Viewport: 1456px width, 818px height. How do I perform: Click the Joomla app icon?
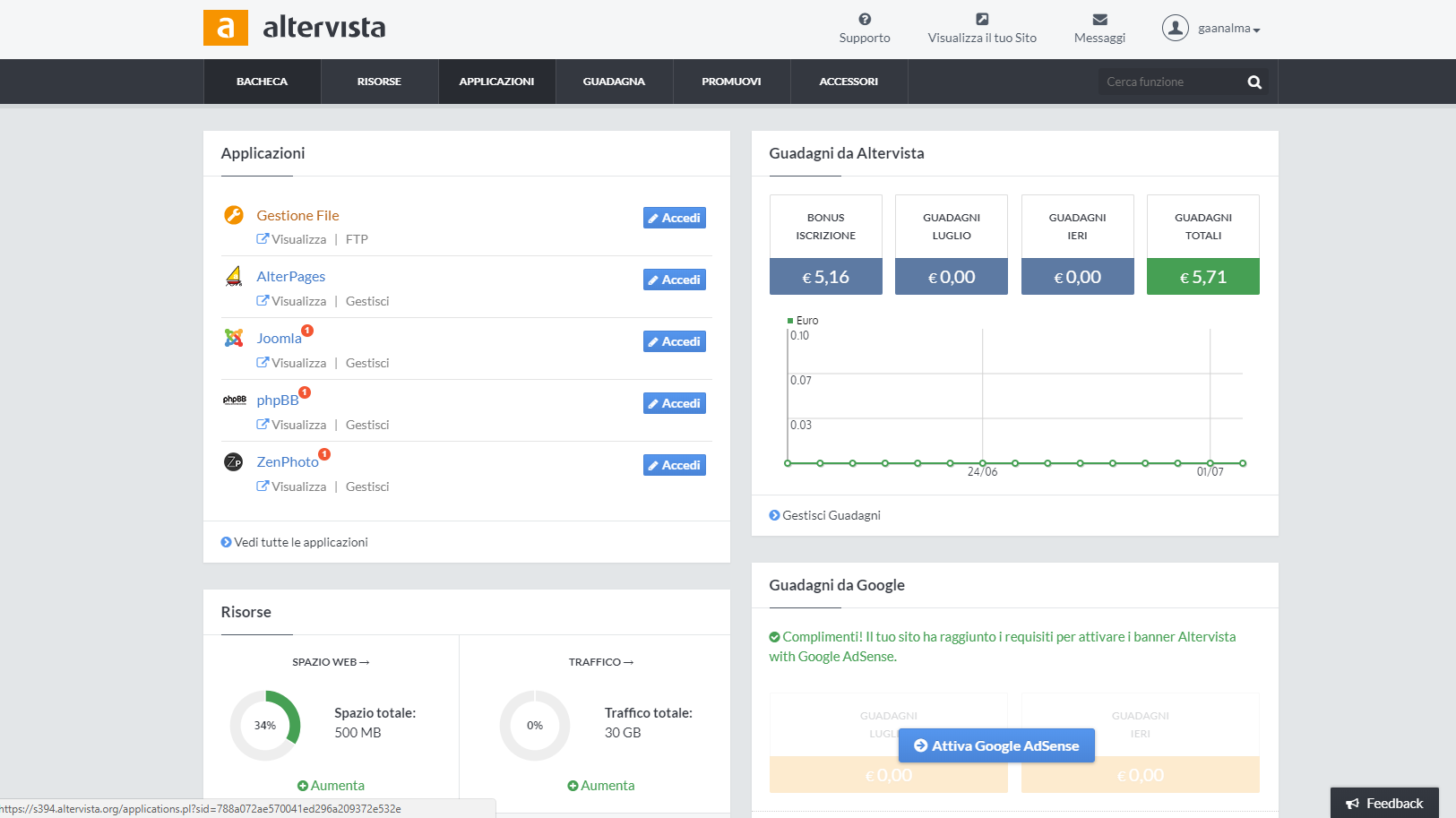pyautogui.click(x=234, y=338)
